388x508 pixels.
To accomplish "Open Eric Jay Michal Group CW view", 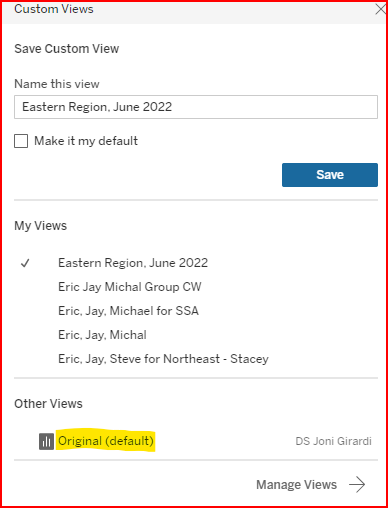I will point(130,287).
